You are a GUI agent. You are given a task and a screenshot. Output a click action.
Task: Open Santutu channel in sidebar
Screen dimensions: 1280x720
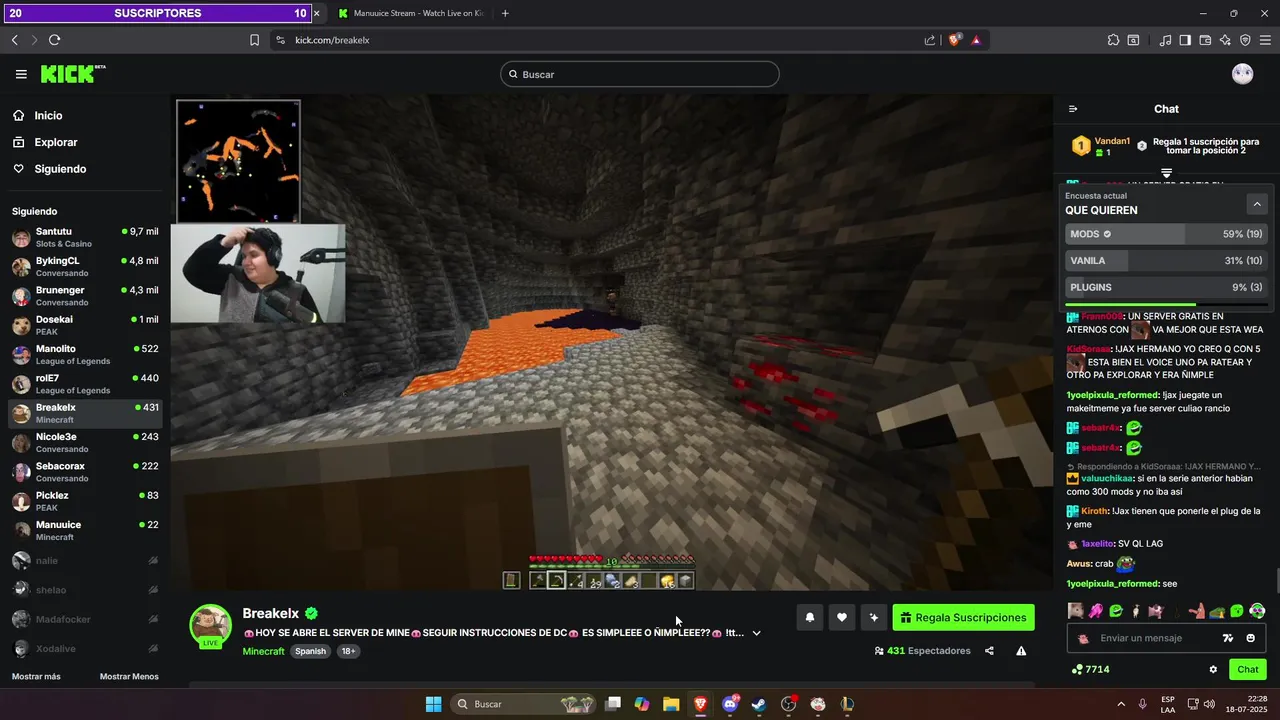[x=85, y=237]
